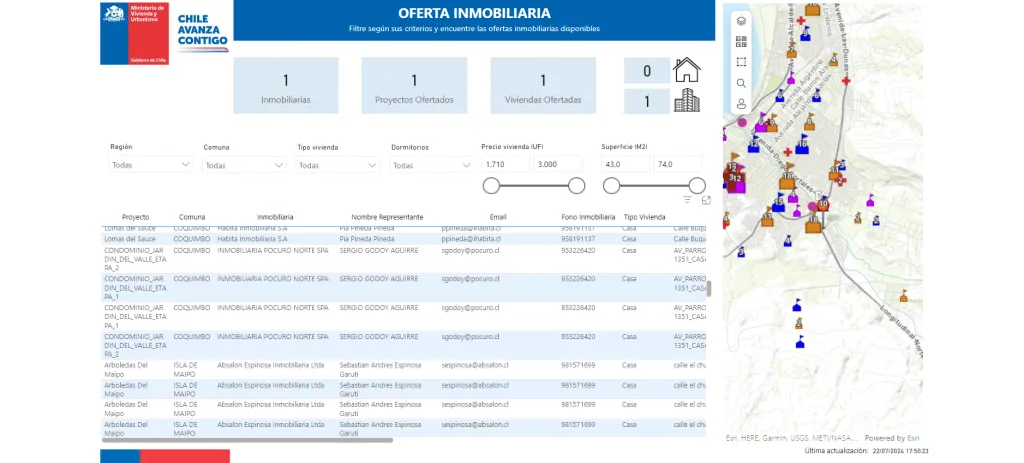Viewport: 1024px width, 463px height.
Task: Click the table filter icon above the table
Action: click(x=687, y=200)
